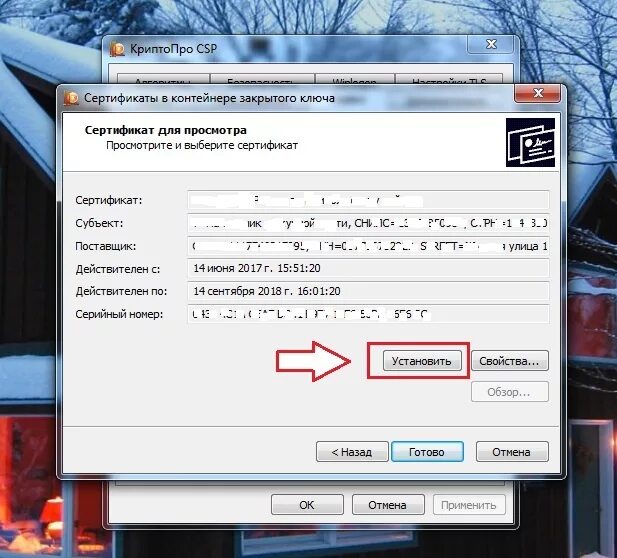Click the disabled Обзор... button

pos(510,392)
